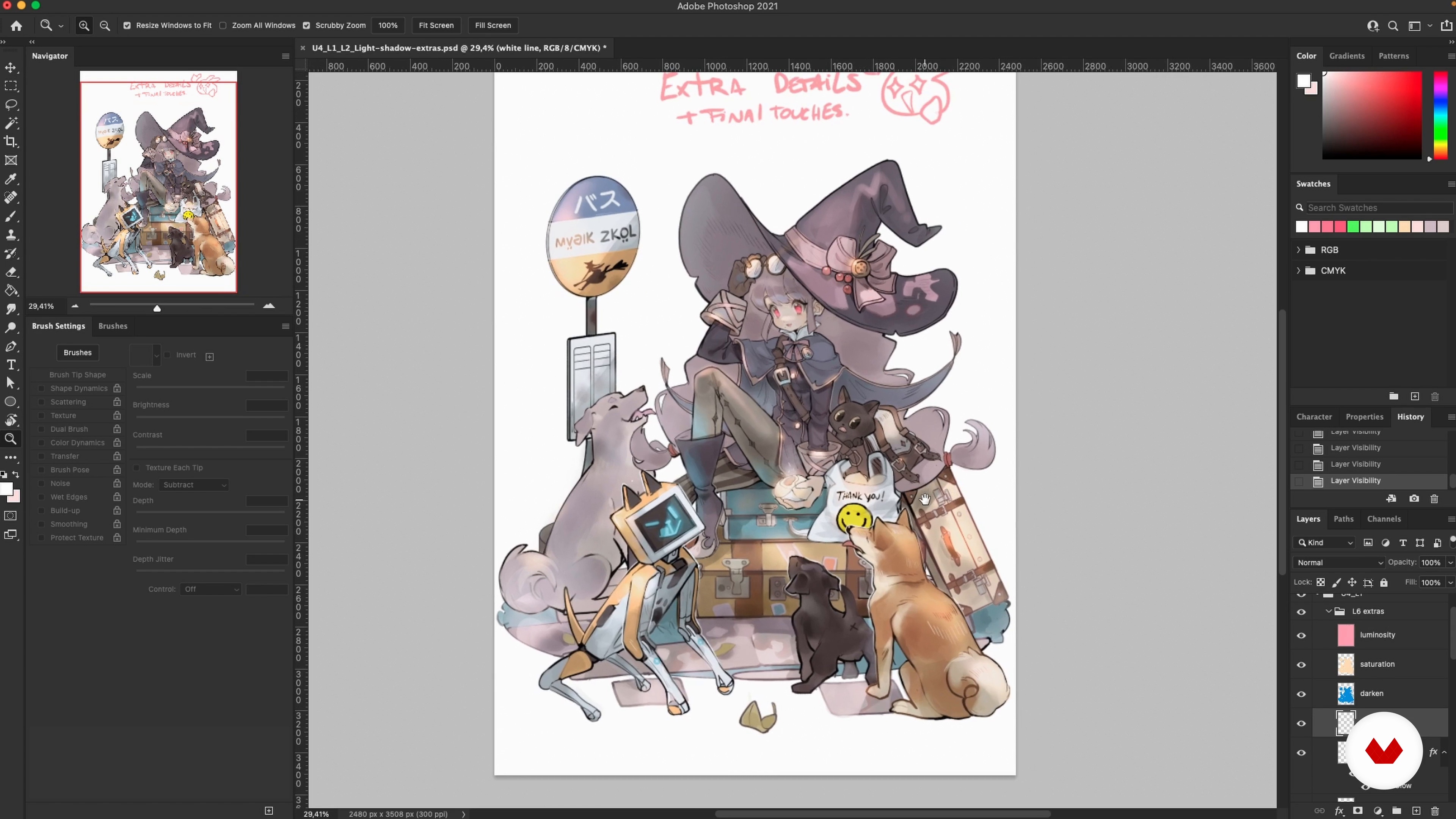Open the Gradients tab
Screen dimensions: 1456x819
click(1346, 56)
